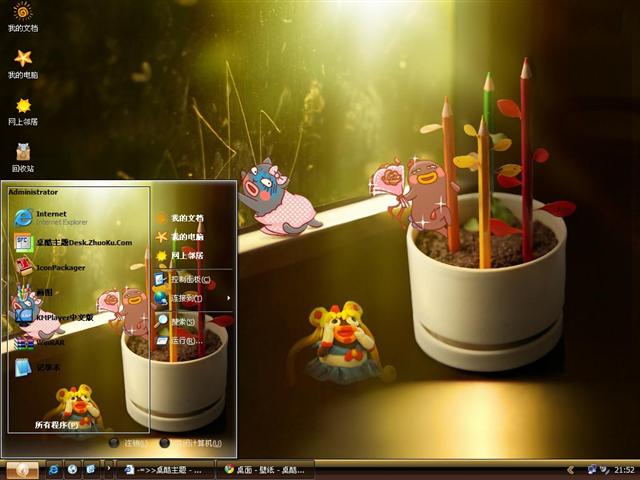Image resolution: width=640 pixels, height=480 pixels.
Task: Click 注销(L) log off button
Action: point(128,443)
